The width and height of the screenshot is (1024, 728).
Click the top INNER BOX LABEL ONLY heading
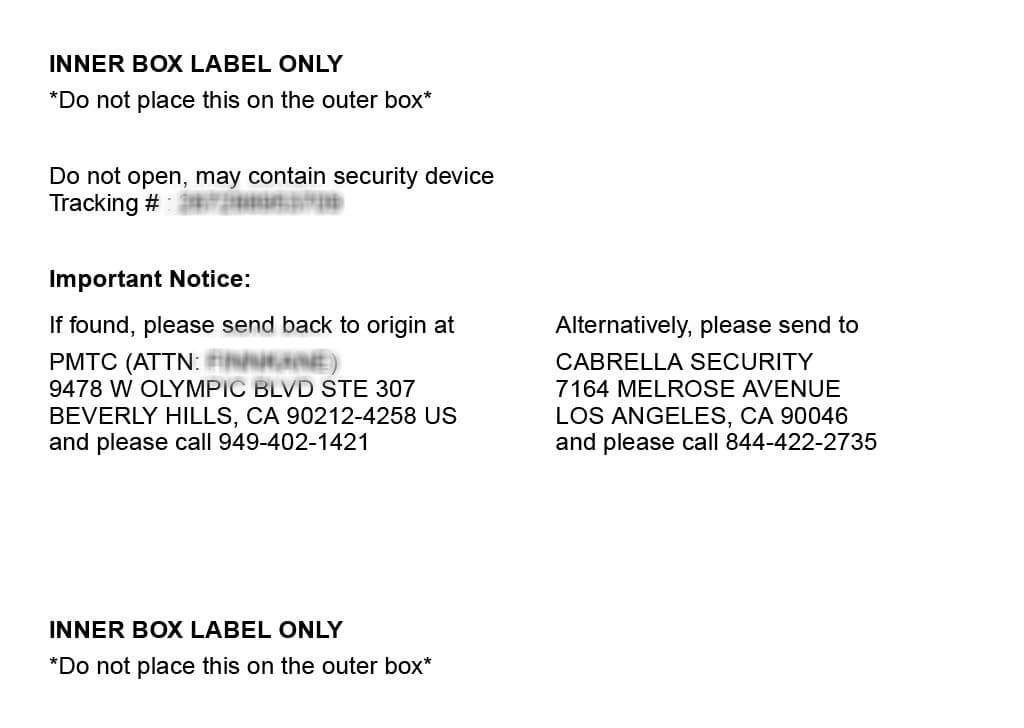point(195,64)
